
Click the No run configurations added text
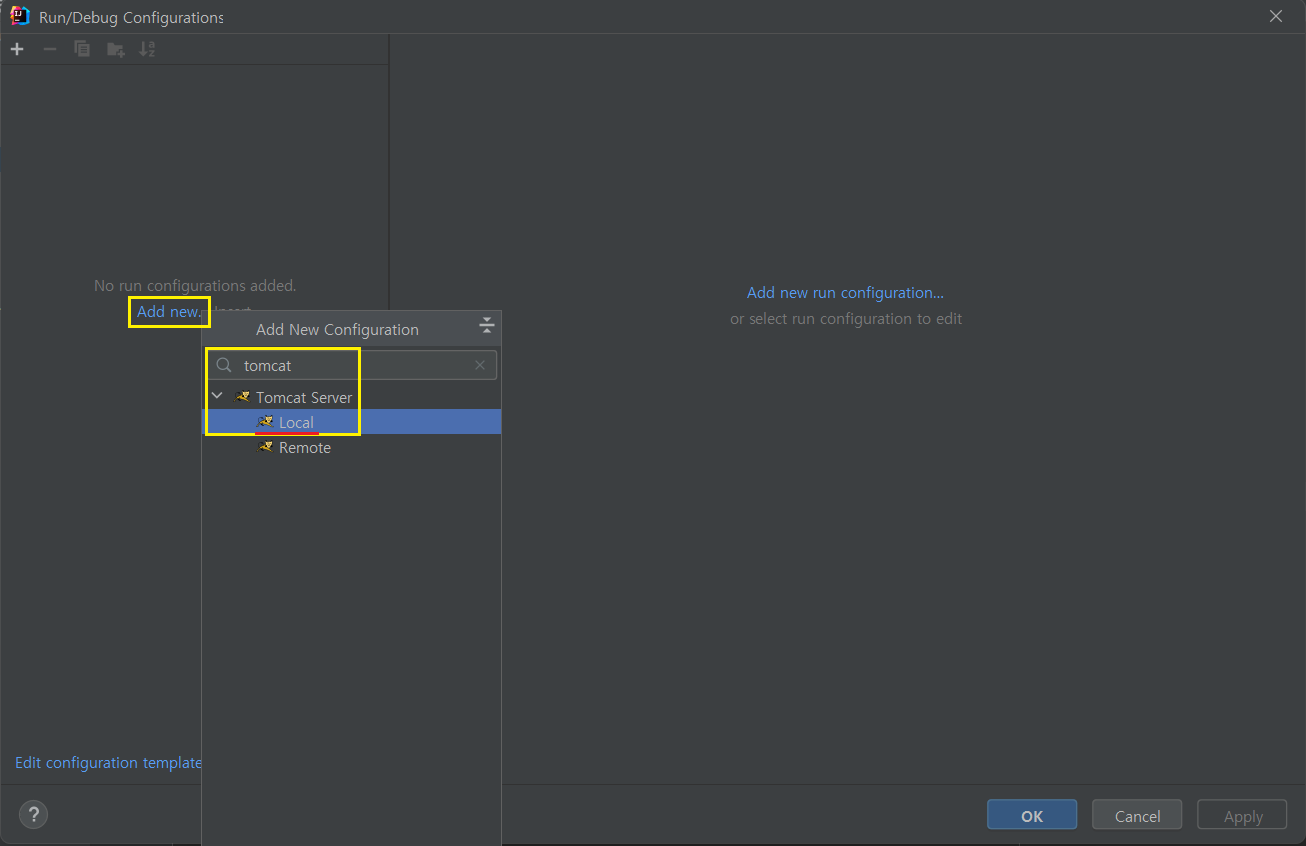point(195,286)
